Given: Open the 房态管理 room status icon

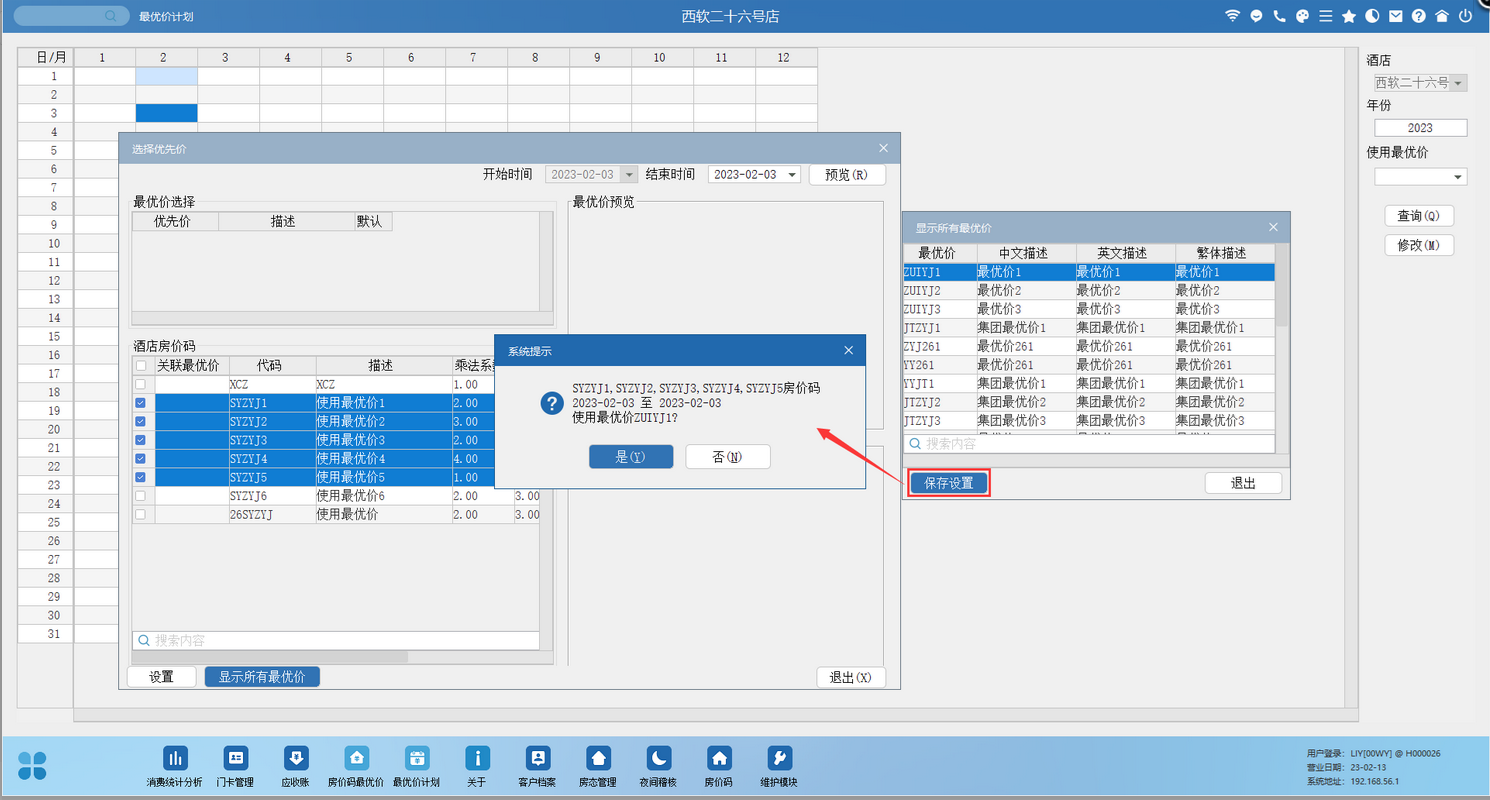Looking at the screenshot, I should 597,758.
